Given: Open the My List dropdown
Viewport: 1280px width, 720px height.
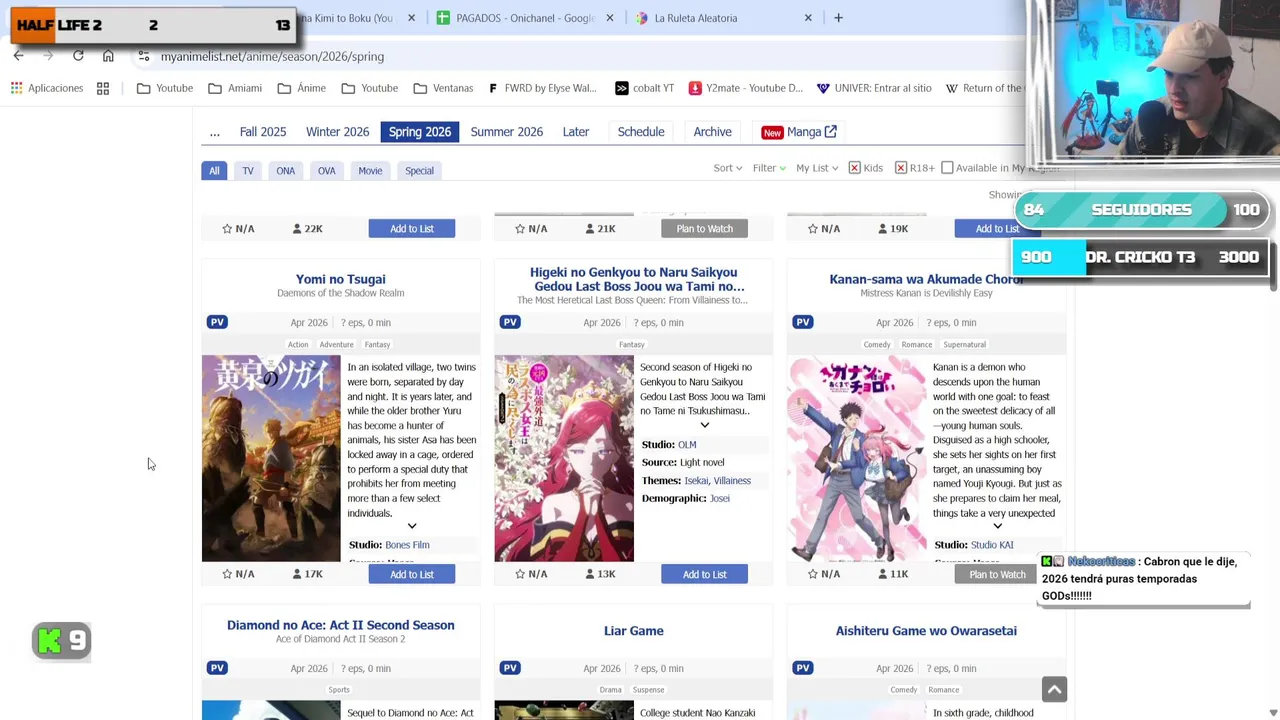Looking at the screenshot, I should click(817, 168).
